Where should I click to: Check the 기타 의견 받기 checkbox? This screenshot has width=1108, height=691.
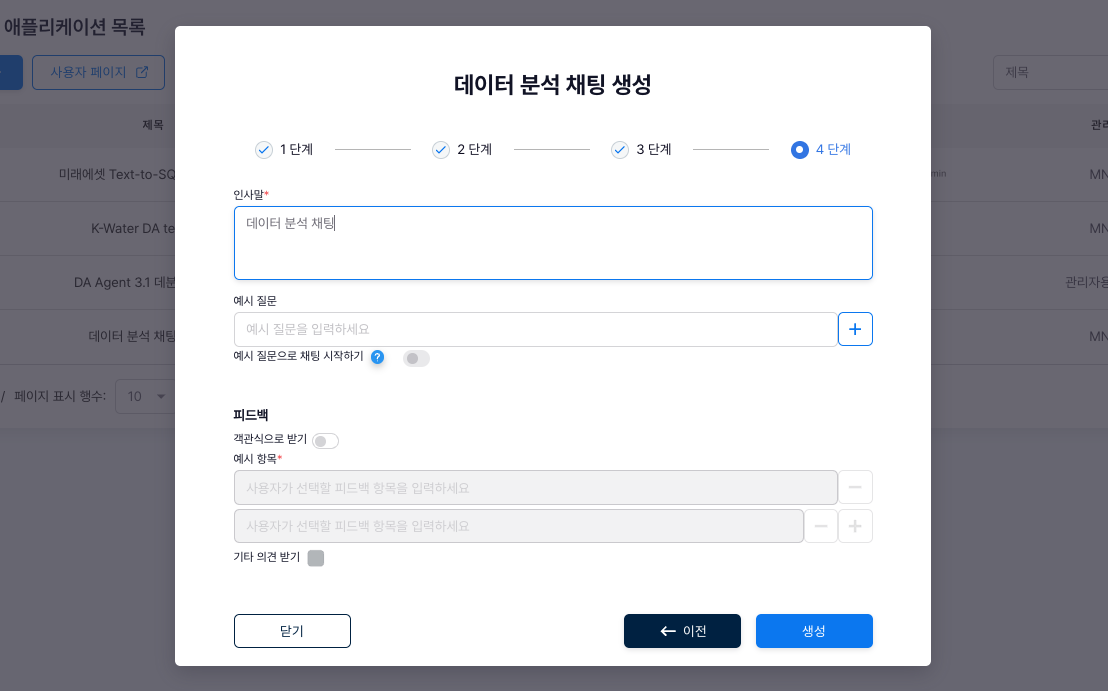pos(316,558)
